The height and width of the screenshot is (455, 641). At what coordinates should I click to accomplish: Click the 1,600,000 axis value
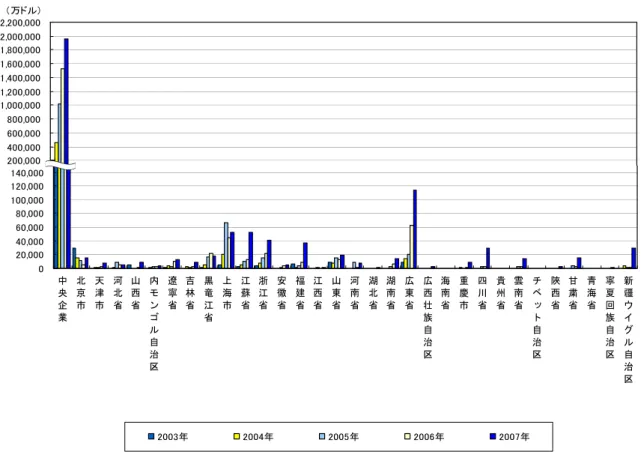pos(20,64)
